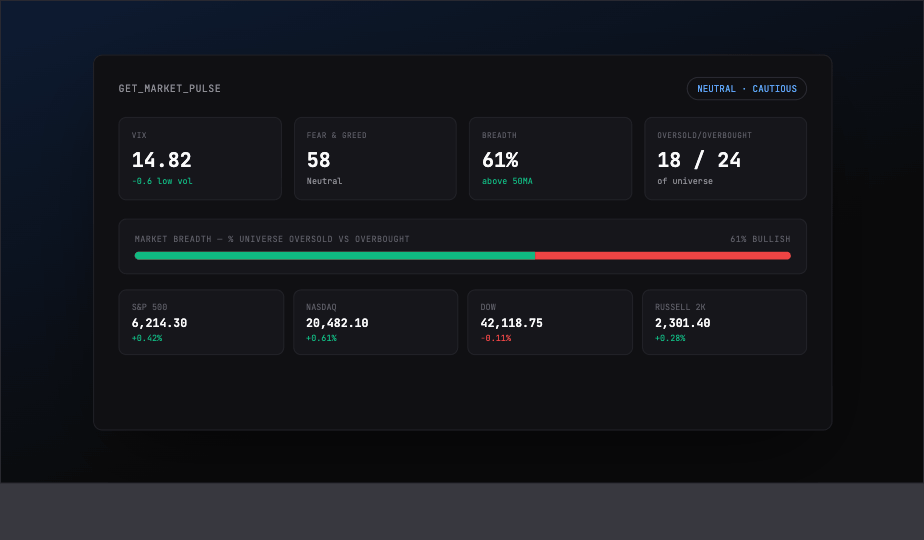This screenshot has width=924, height=540.
Task: Open the Oversold/Overbought 18 / 24 card
Action: click(725, 159)
